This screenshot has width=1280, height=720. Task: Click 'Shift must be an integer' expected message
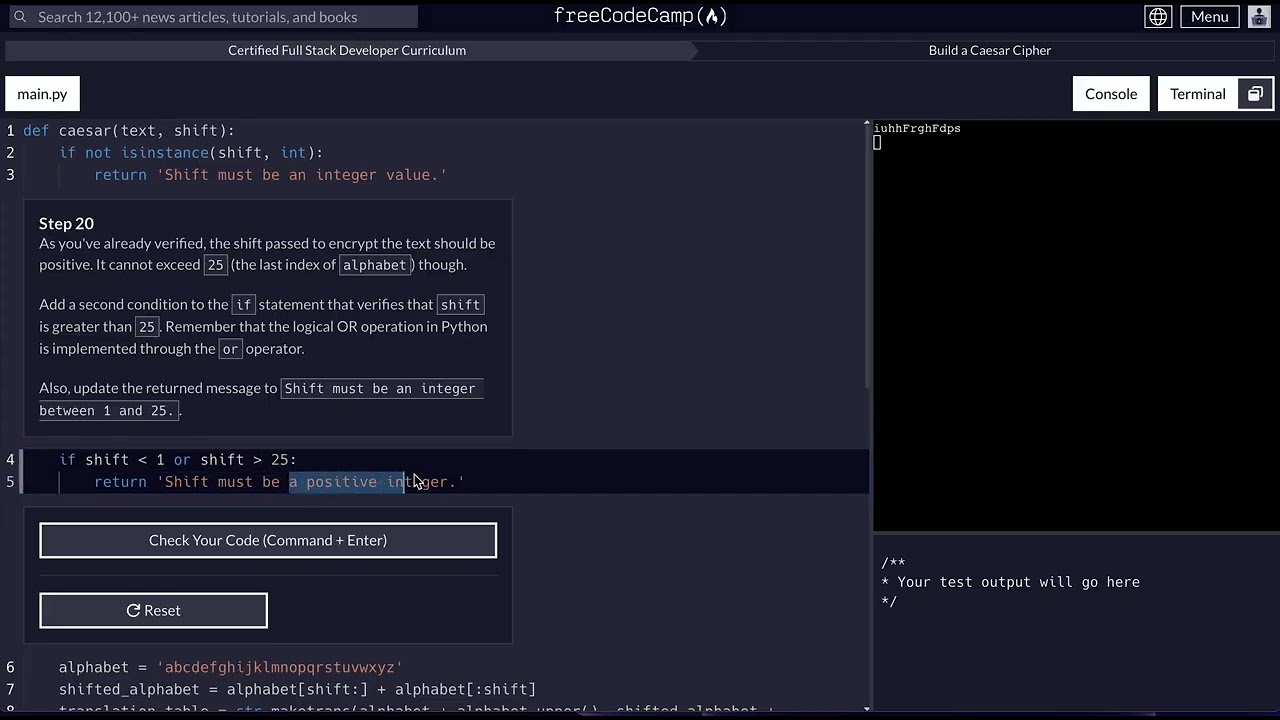click(x=260, y=399)
